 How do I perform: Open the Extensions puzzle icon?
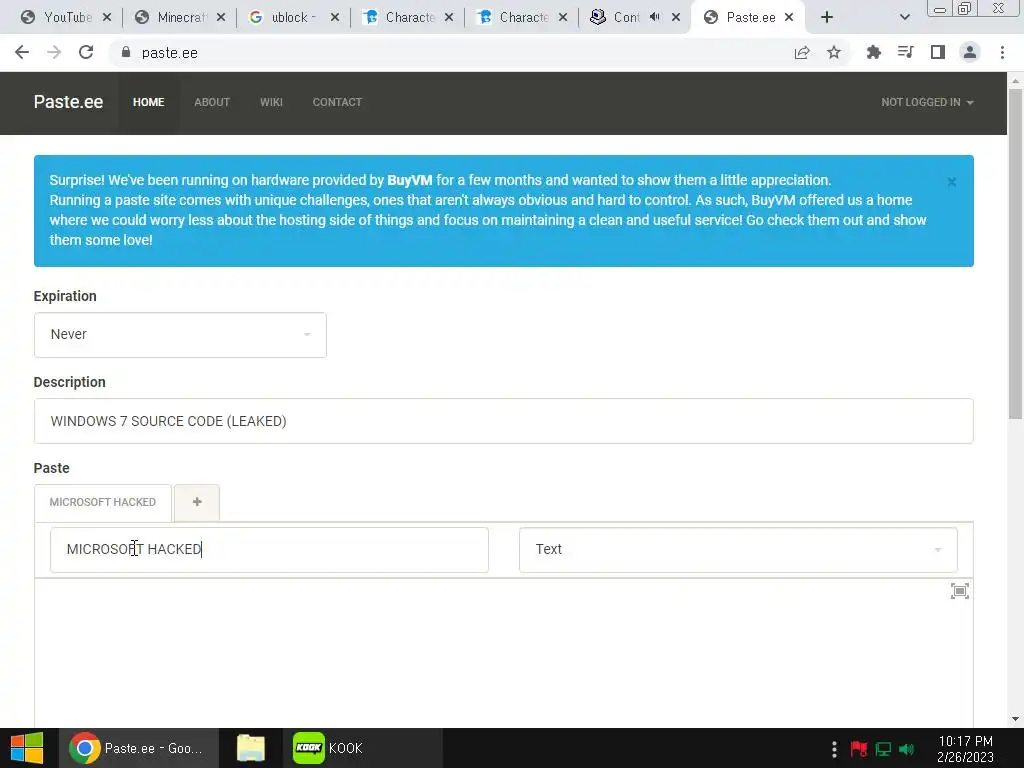tap(873, 52)
